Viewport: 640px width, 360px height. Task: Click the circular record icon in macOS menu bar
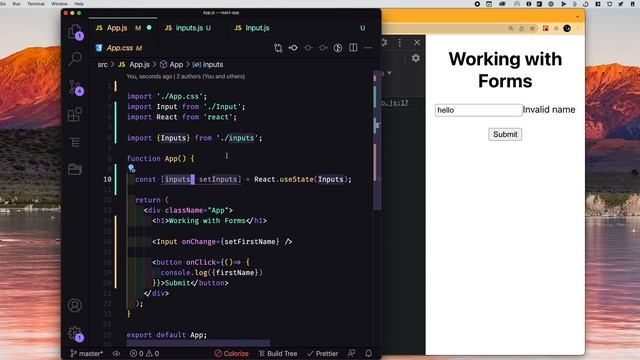[477, 4]
